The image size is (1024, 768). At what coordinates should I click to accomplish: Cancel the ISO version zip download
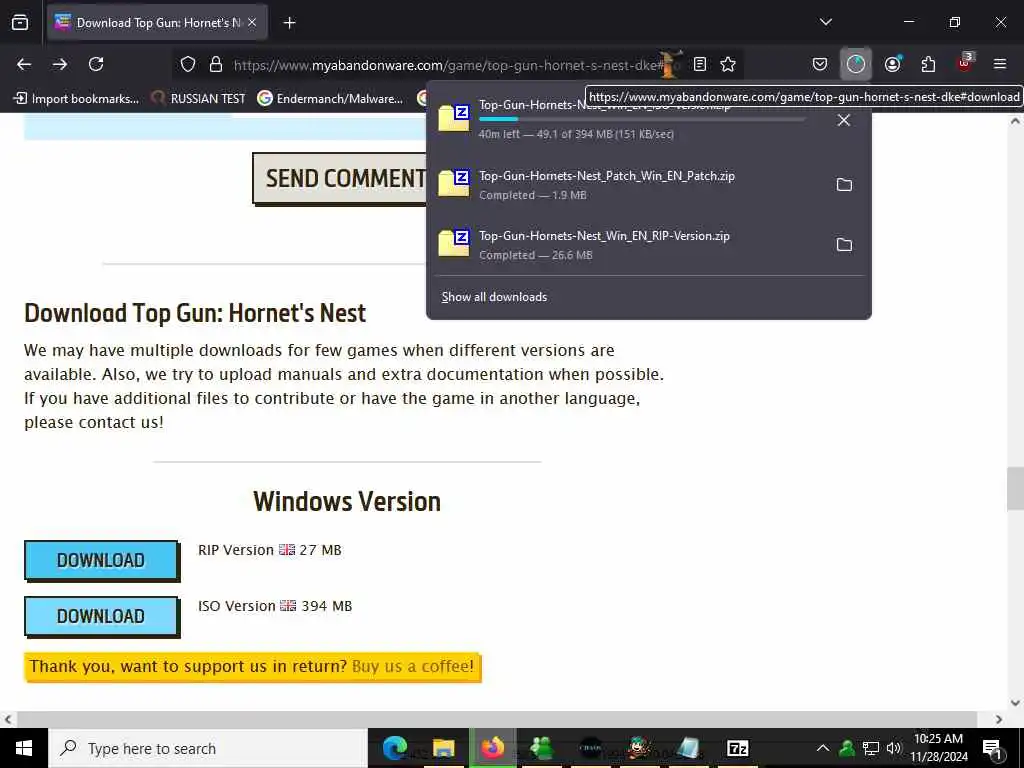click(844, 120)
